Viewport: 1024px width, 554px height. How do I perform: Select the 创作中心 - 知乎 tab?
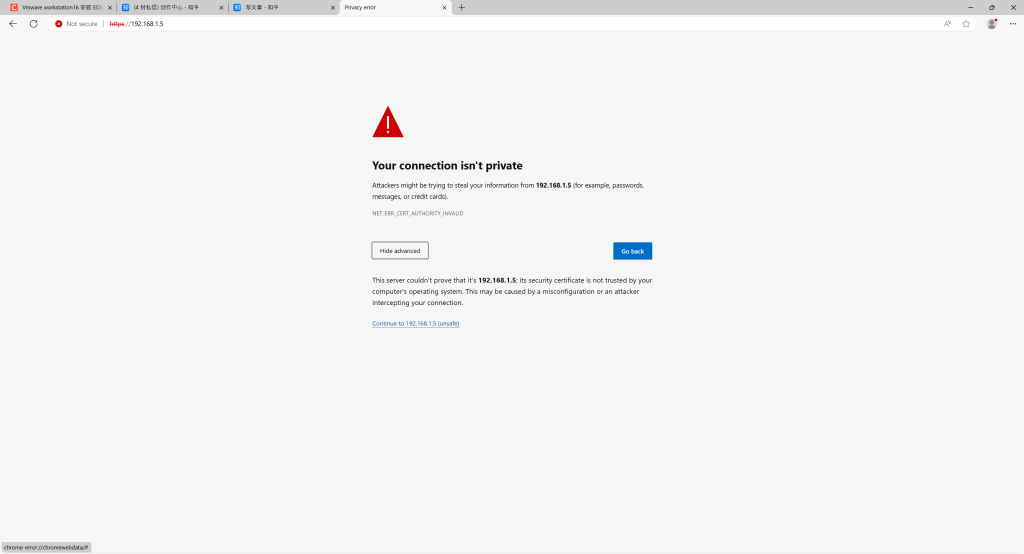click(168, 7)
